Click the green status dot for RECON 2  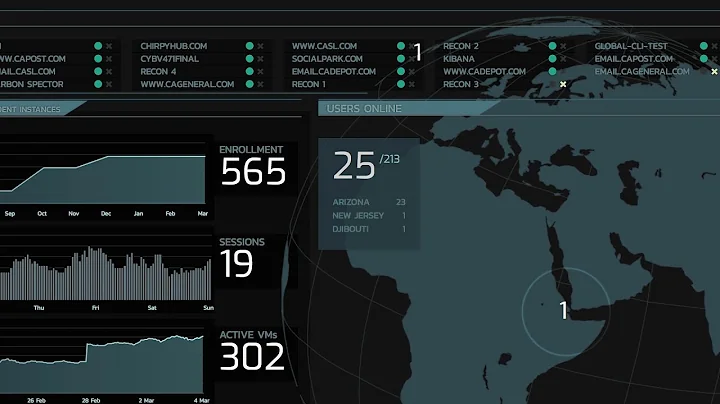552,46
